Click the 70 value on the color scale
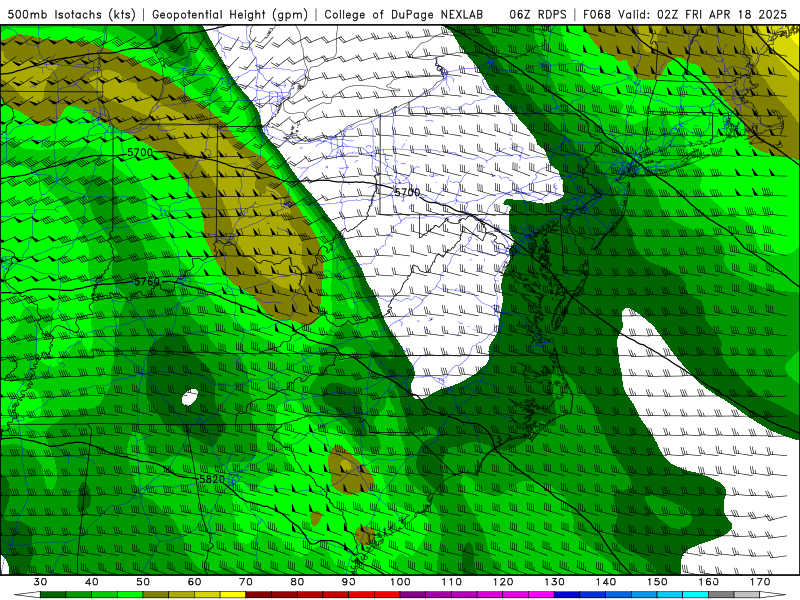 (246, 582)
